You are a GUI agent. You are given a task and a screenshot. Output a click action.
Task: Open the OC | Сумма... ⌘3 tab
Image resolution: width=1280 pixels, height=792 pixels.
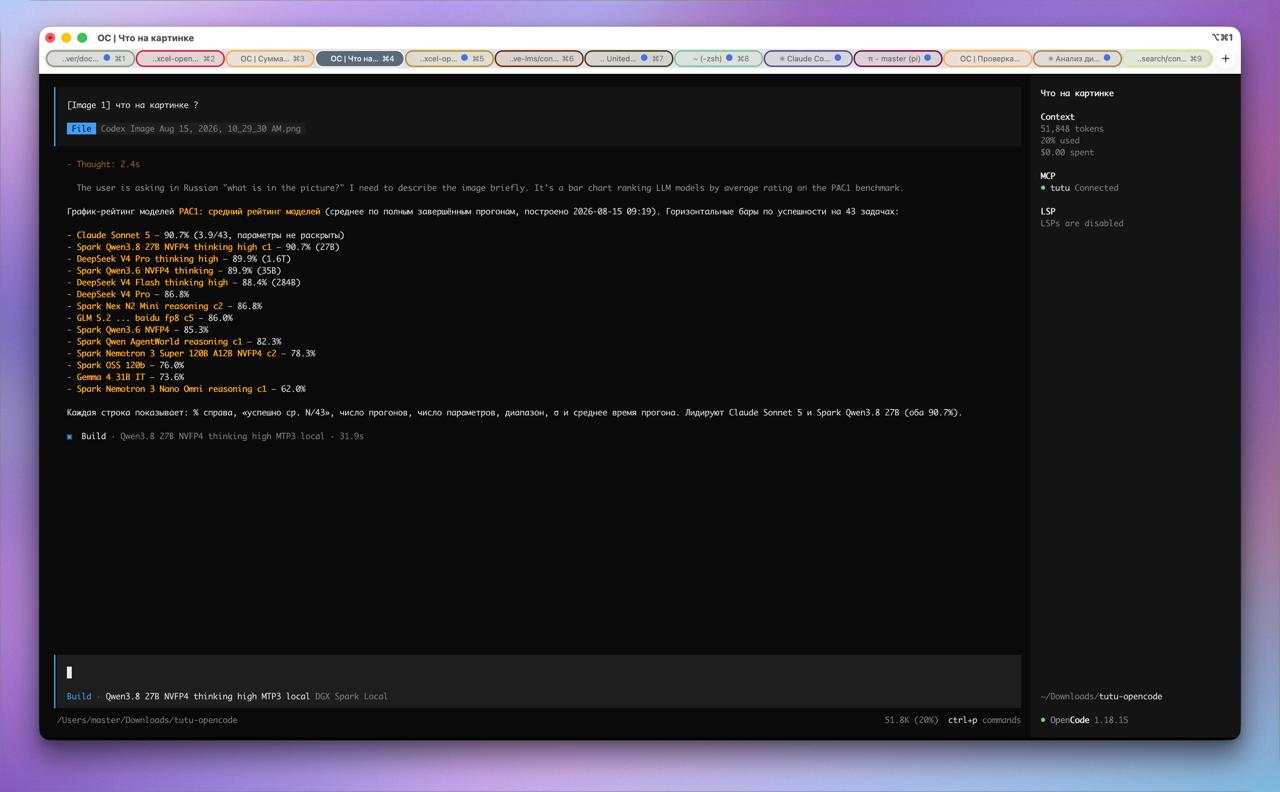[270, 58]
